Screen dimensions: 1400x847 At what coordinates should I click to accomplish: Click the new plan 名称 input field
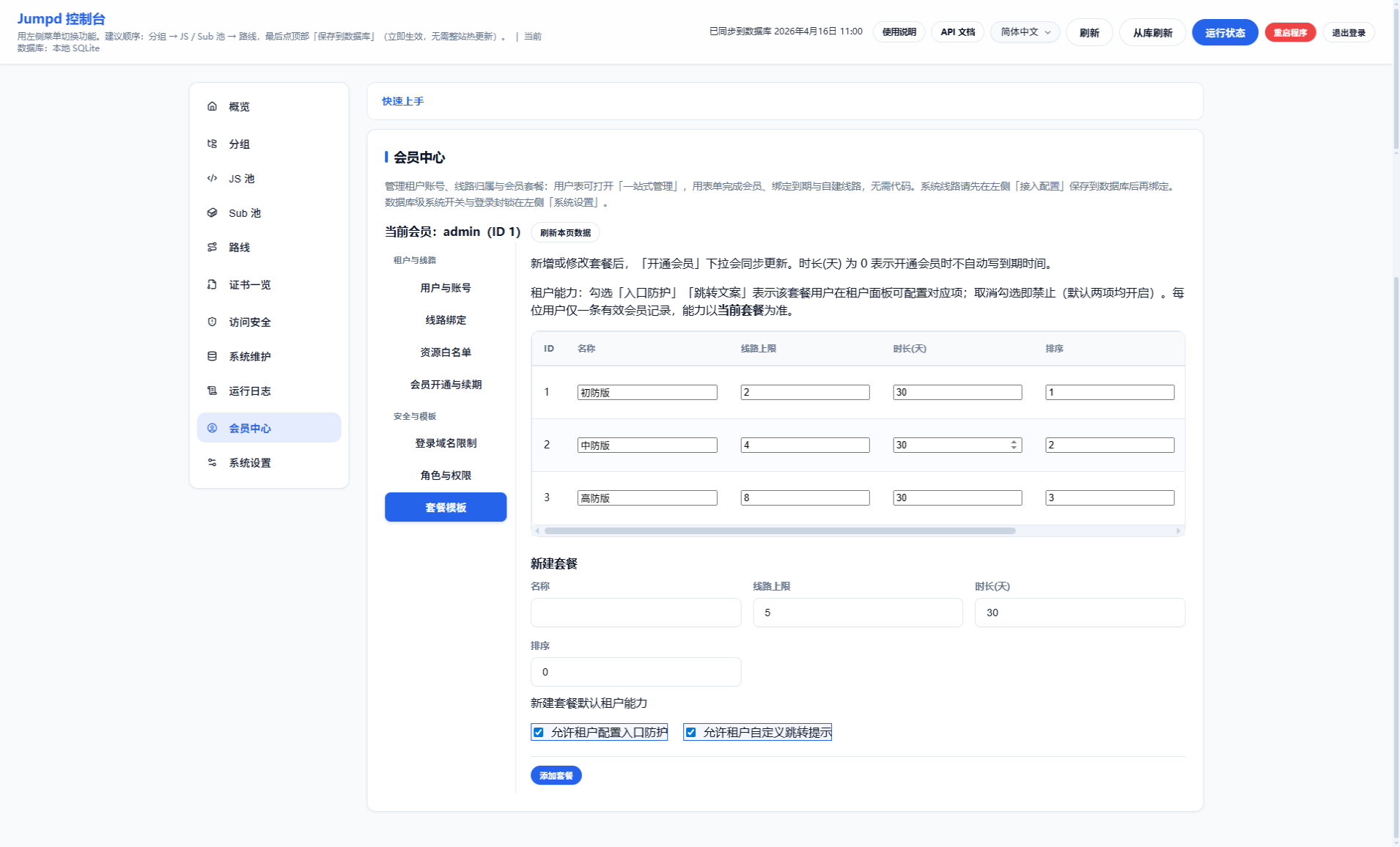635,613
